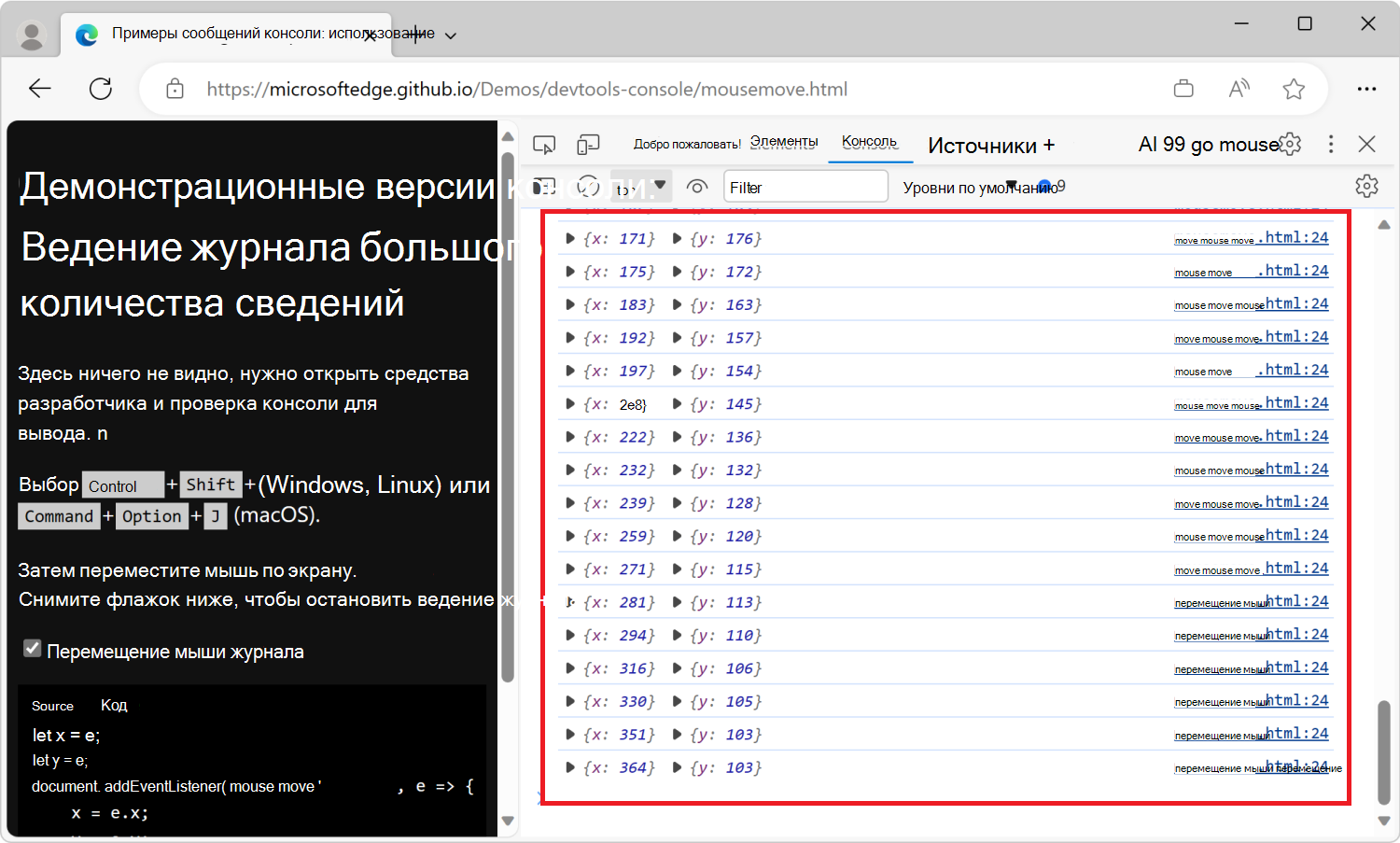
Task: Click the browser refresh button
Action: tap(101, 88)
